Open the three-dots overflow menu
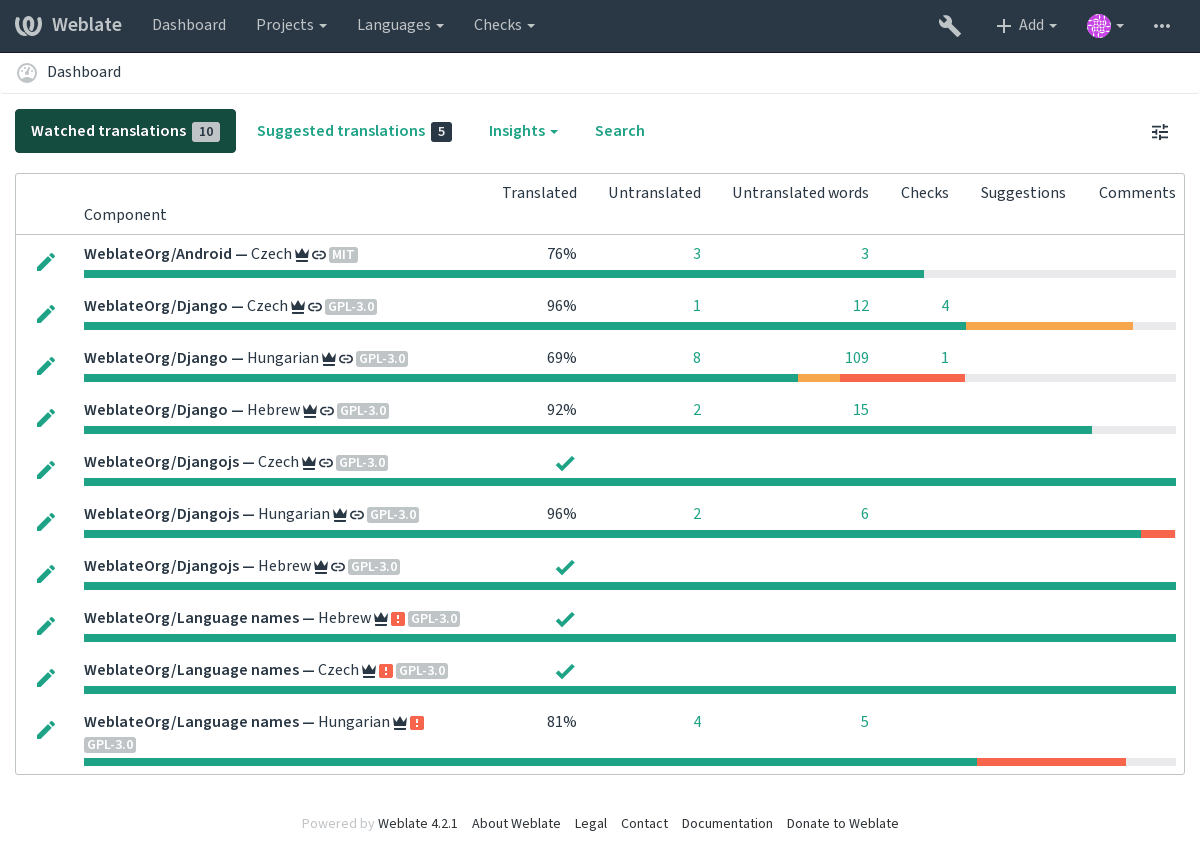The image size is (1200, 857). click(x=1162, y=26)
